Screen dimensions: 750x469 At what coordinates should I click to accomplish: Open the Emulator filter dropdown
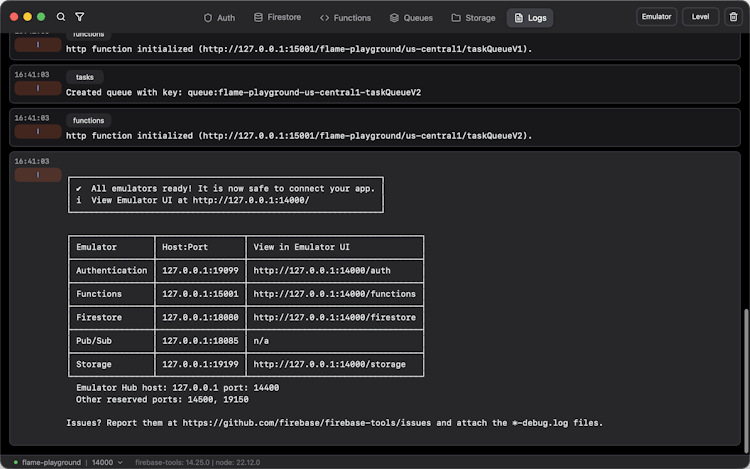[x=656, y=17]
